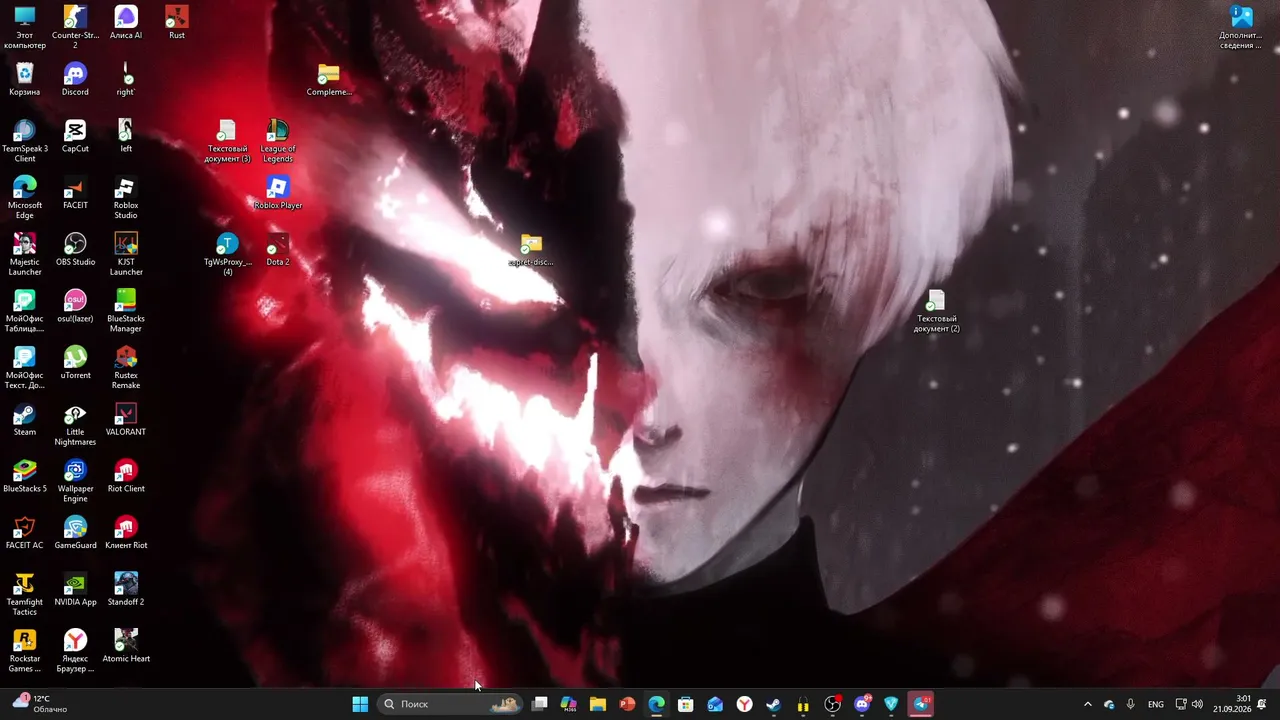
Task: Select the Little Nightmares icon
Action: point(75,425)
